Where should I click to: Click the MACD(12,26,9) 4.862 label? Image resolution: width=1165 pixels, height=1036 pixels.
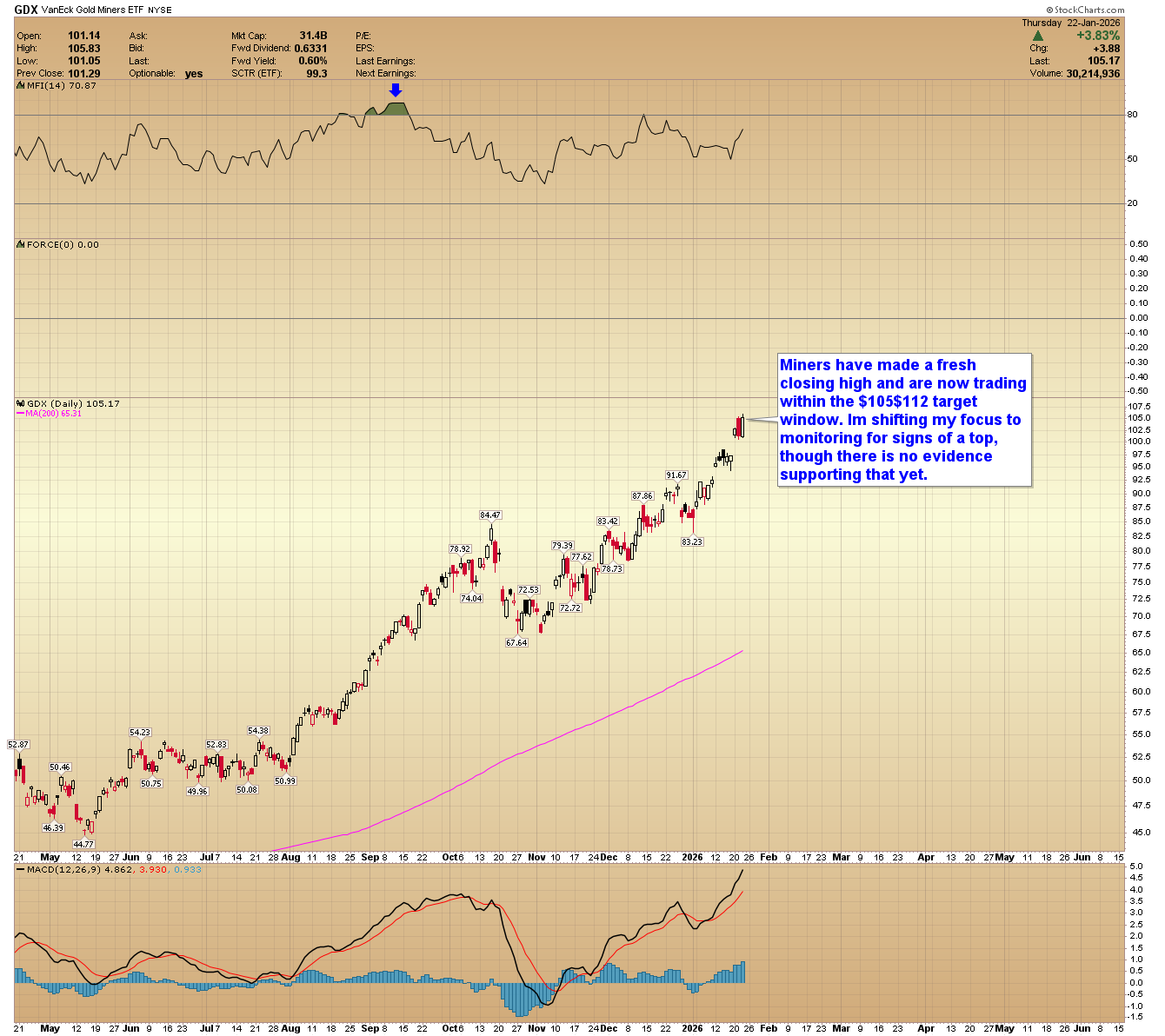81,869
